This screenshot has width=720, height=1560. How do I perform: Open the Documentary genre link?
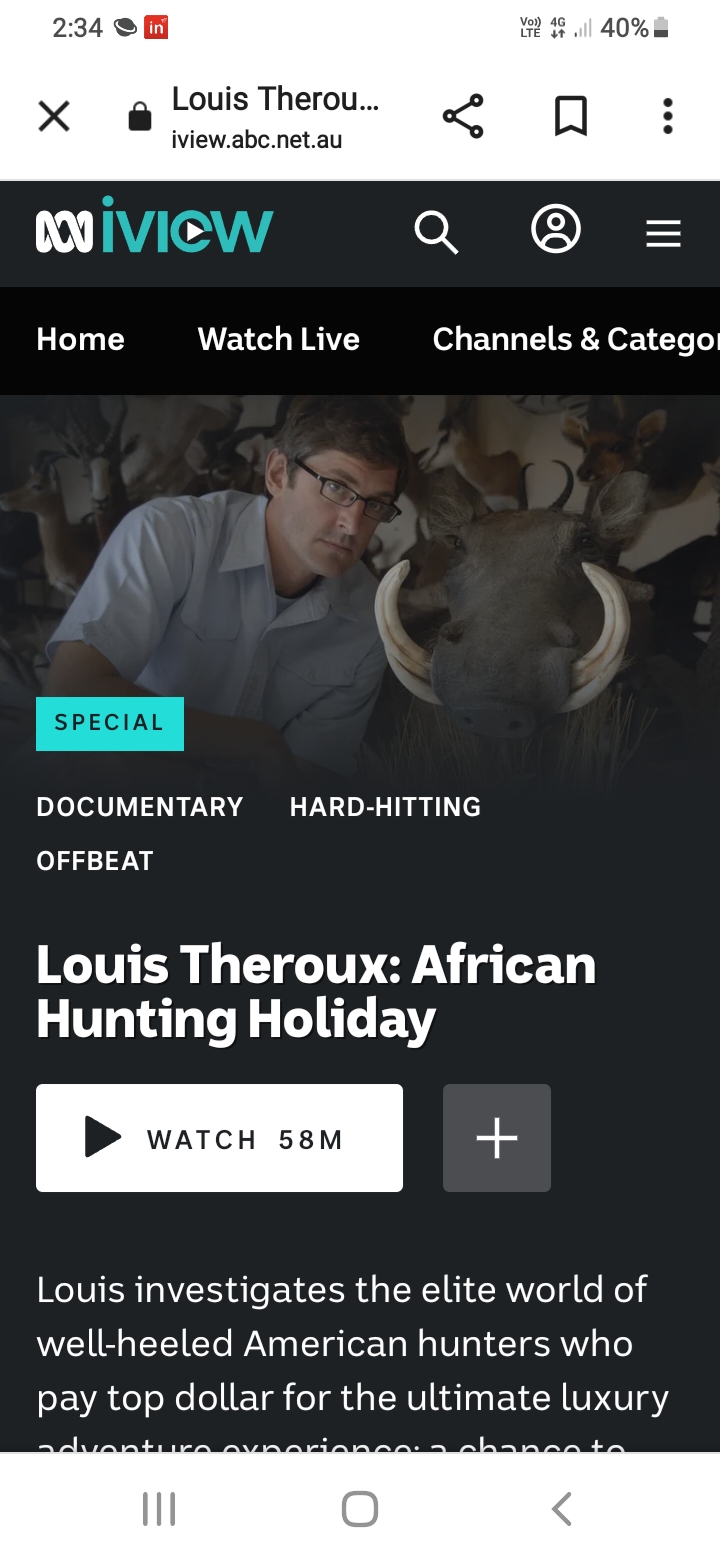click(140, 807)
